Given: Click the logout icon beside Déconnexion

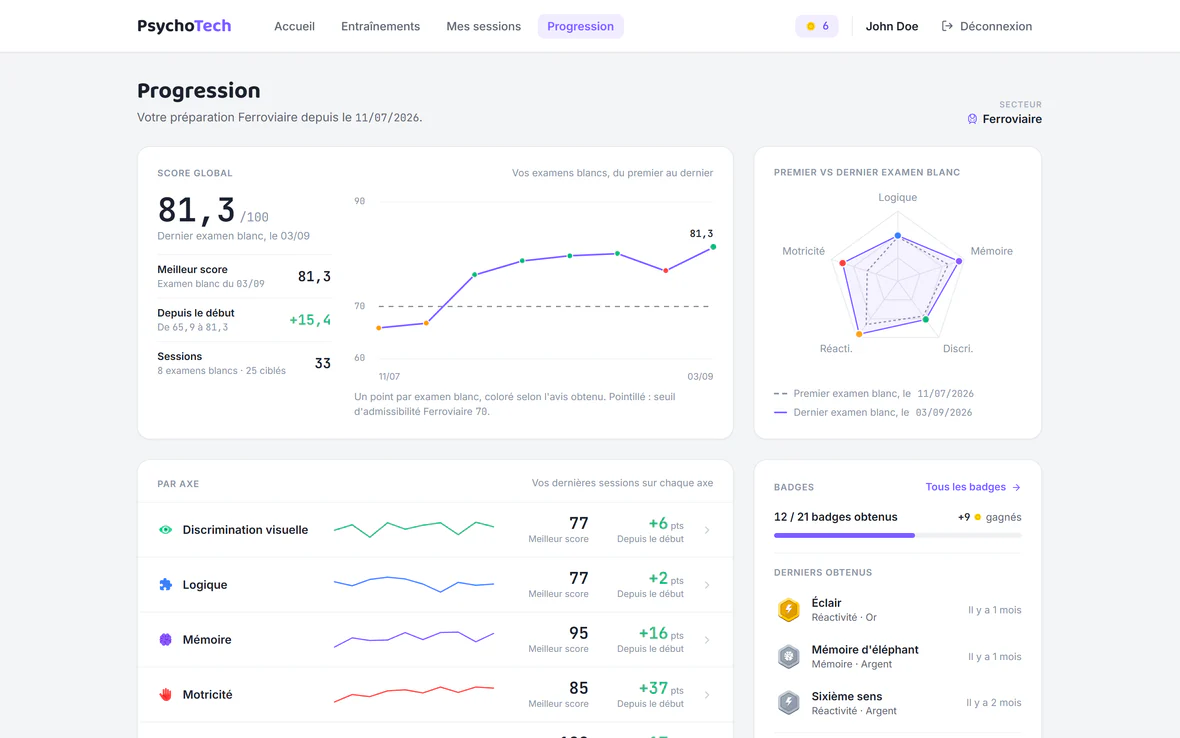Looking at the screenshot, I should [x=947, y=26].
